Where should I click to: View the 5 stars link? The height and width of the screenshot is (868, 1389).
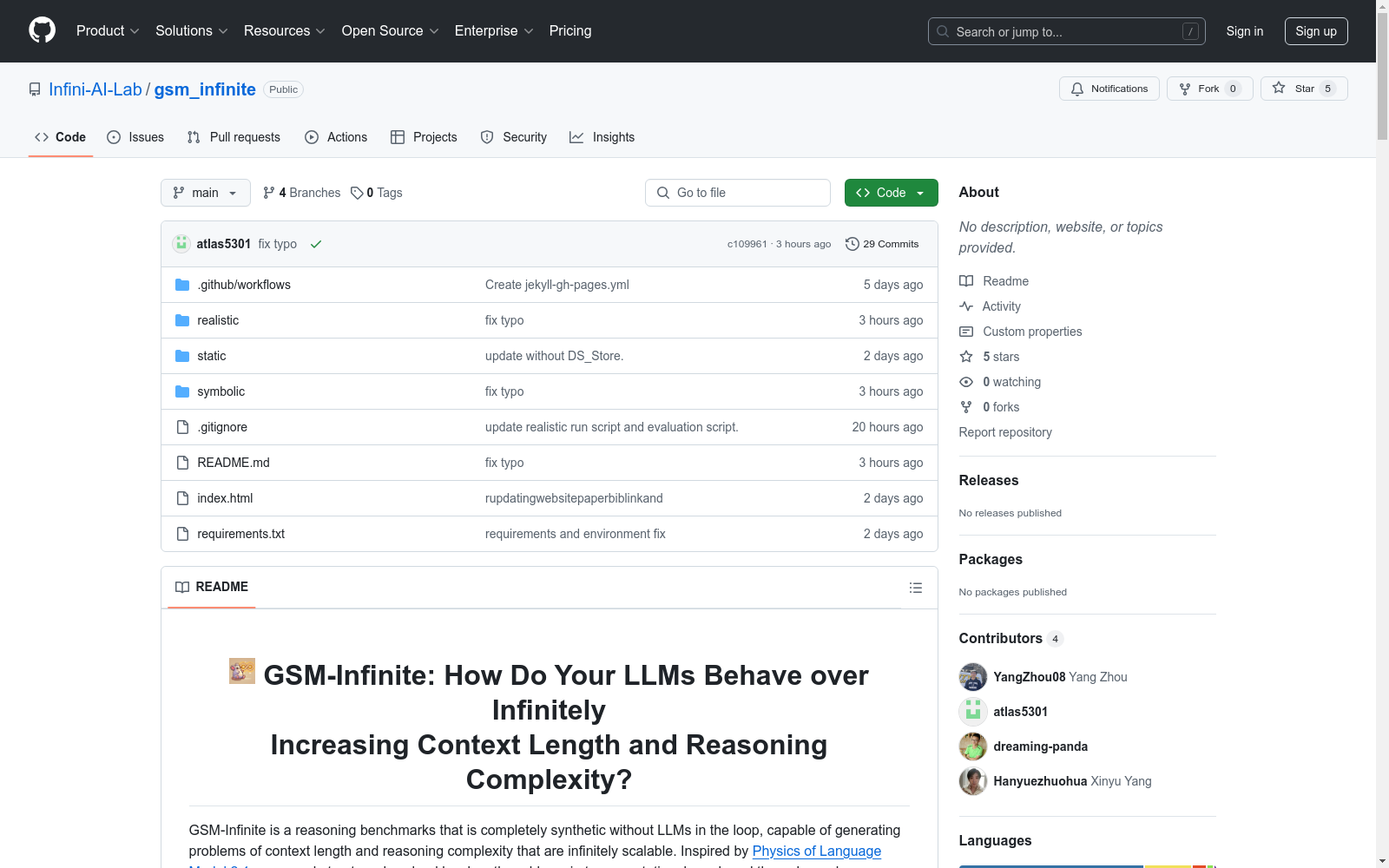(x=990, y=357)
